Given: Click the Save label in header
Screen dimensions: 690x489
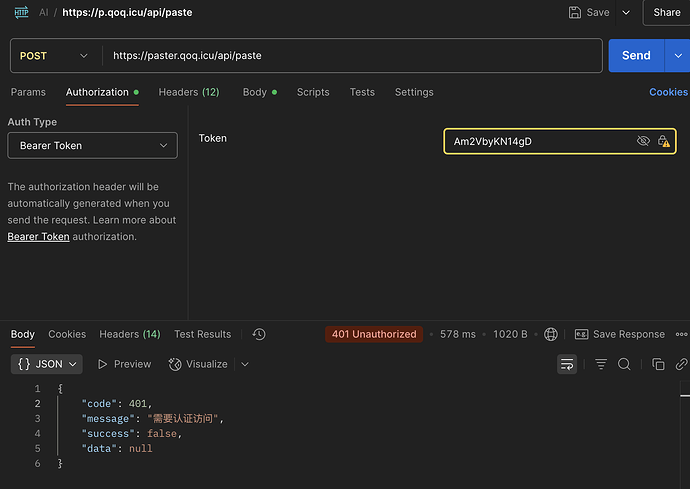Looking at the screenshot, I should (598, 12).
